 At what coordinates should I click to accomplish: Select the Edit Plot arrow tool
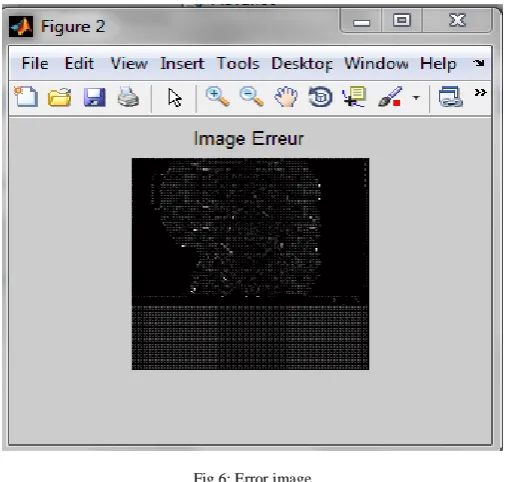175,98
